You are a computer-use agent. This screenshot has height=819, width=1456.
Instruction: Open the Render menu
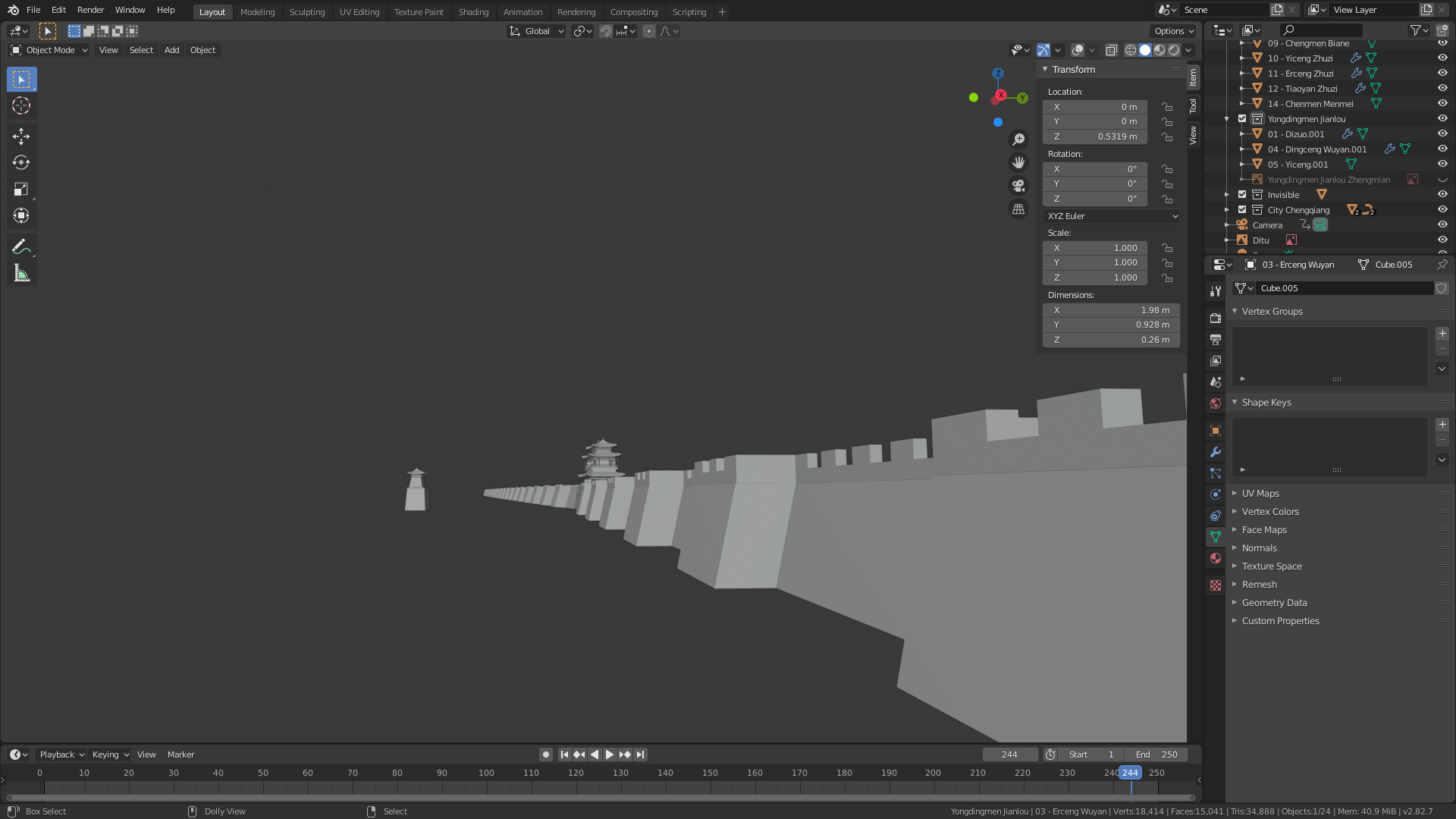[90, 10]
